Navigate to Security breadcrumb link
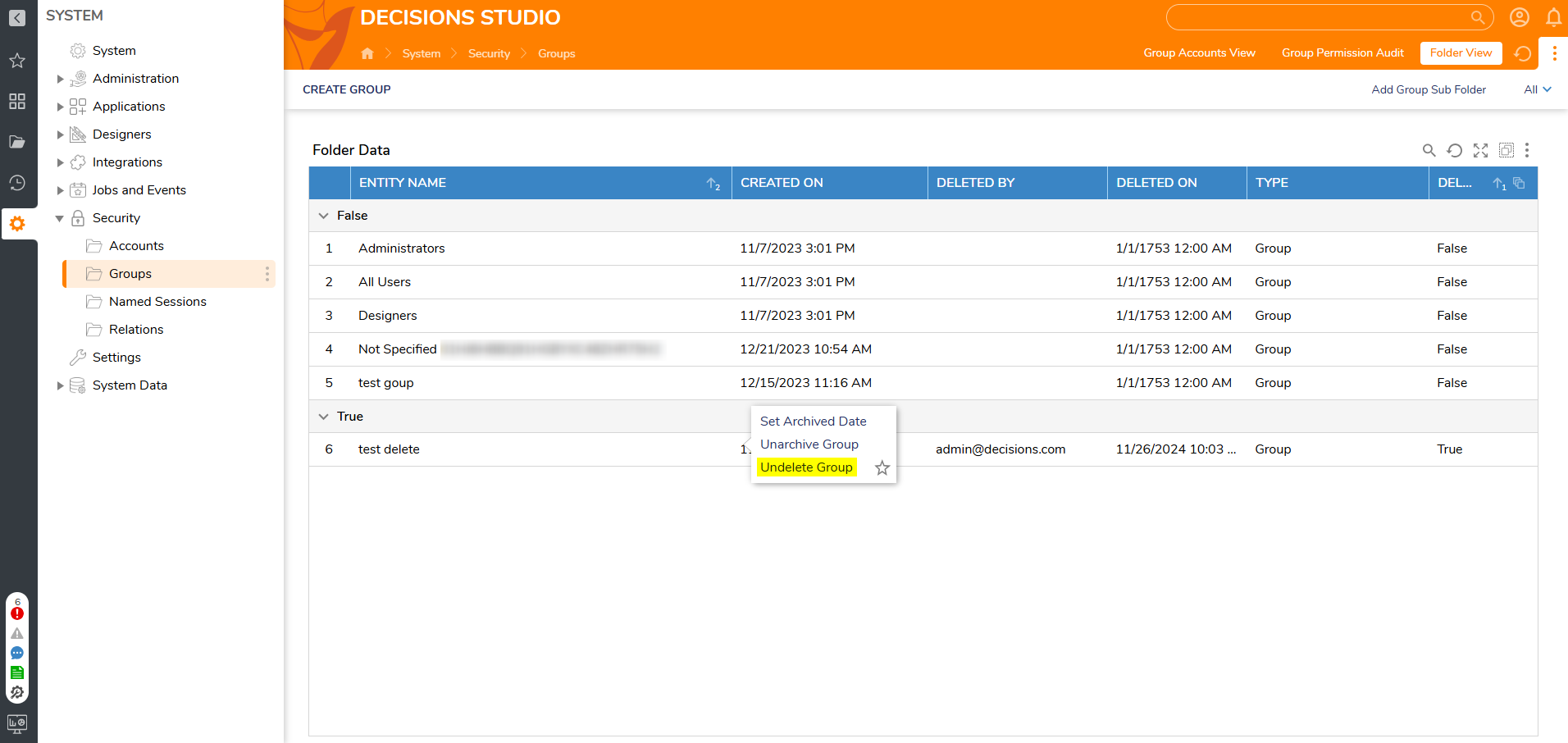This screenshot has height=743, width=1568. (489, 53)
